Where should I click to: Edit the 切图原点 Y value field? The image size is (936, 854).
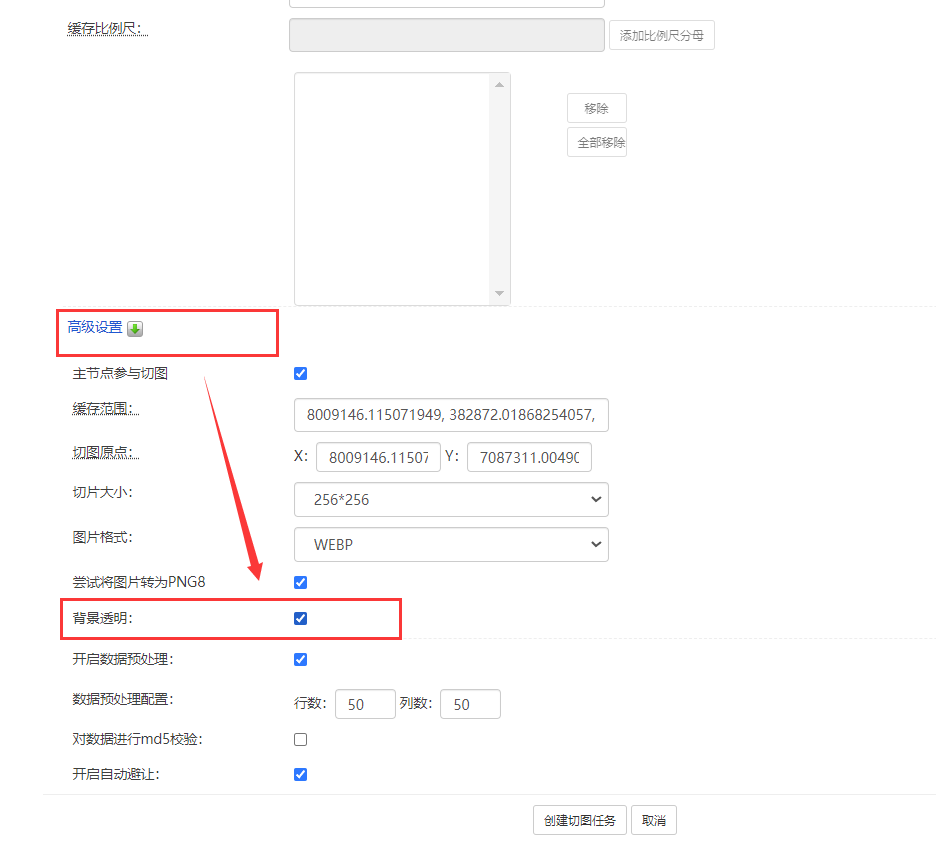point(529,457)
